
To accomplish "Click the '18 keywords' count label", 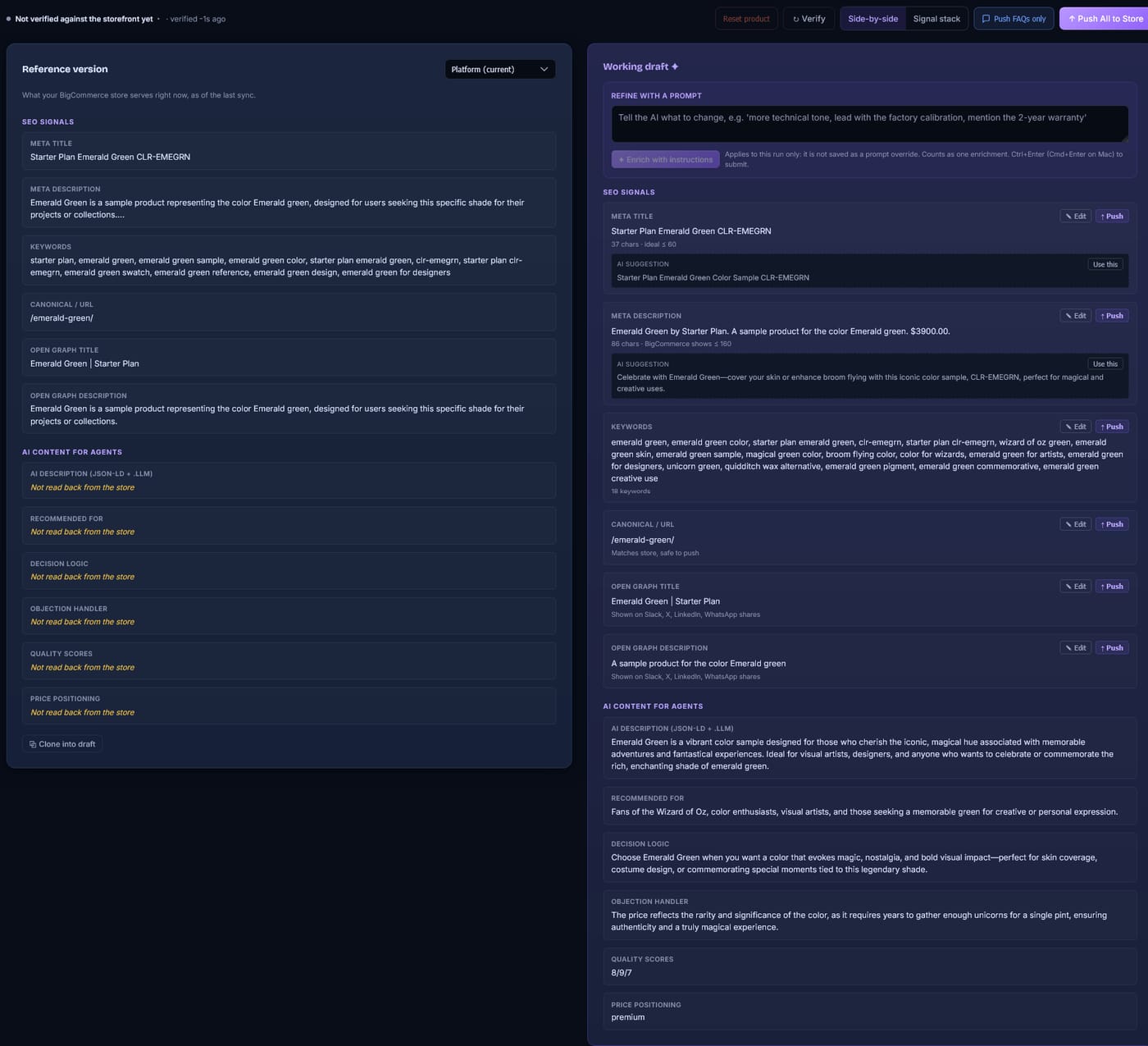I will point(631,491).
